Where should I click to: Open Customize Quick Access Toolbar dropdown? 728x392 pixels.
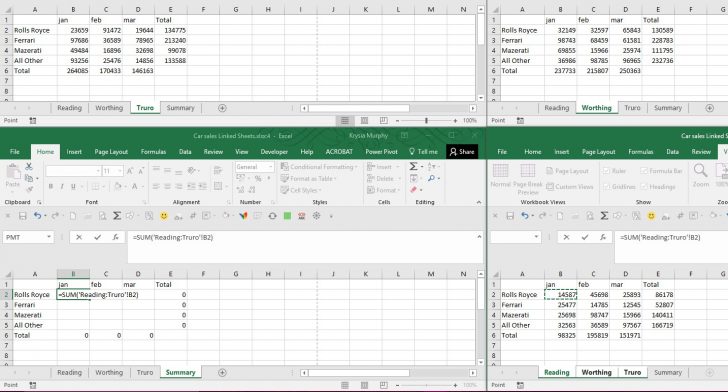coord(331,216)
